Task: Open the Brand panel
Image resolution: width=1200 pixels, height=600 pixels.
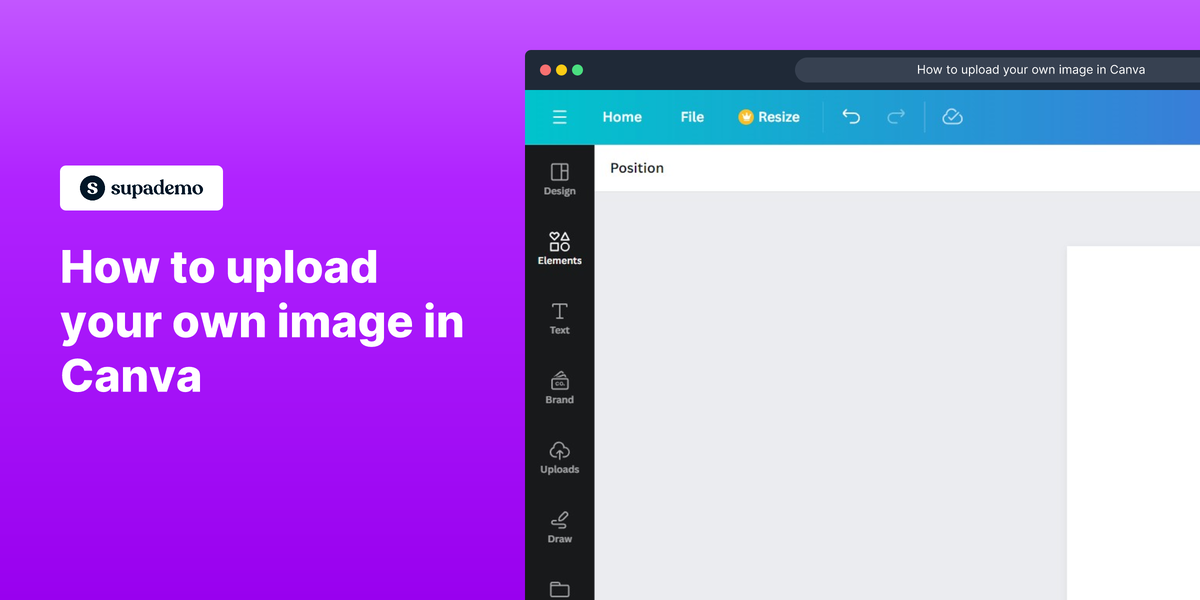Action: click(x=559, y=387)
